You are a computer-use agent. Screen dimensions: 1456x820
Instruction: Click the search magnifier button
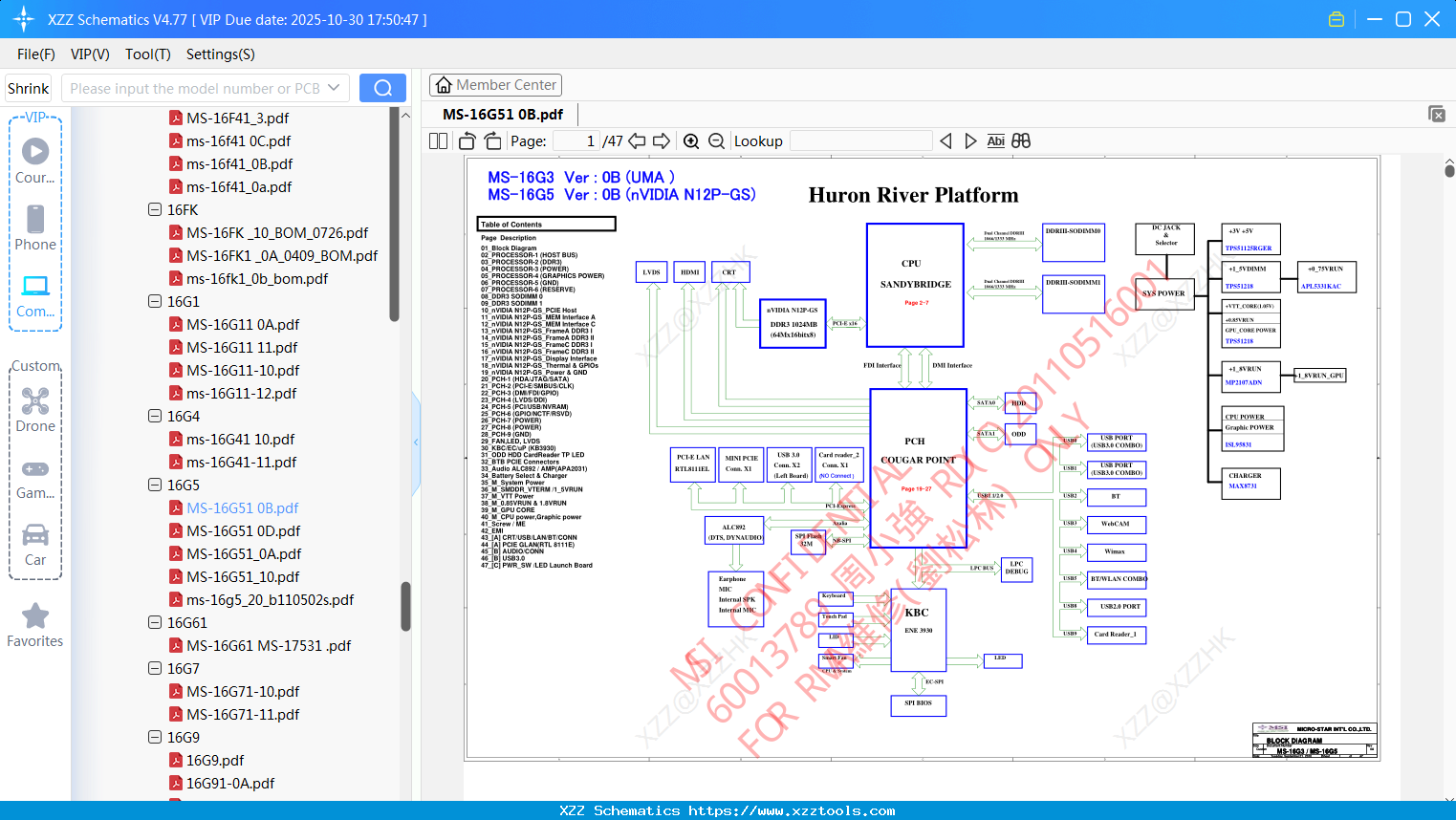382,88
